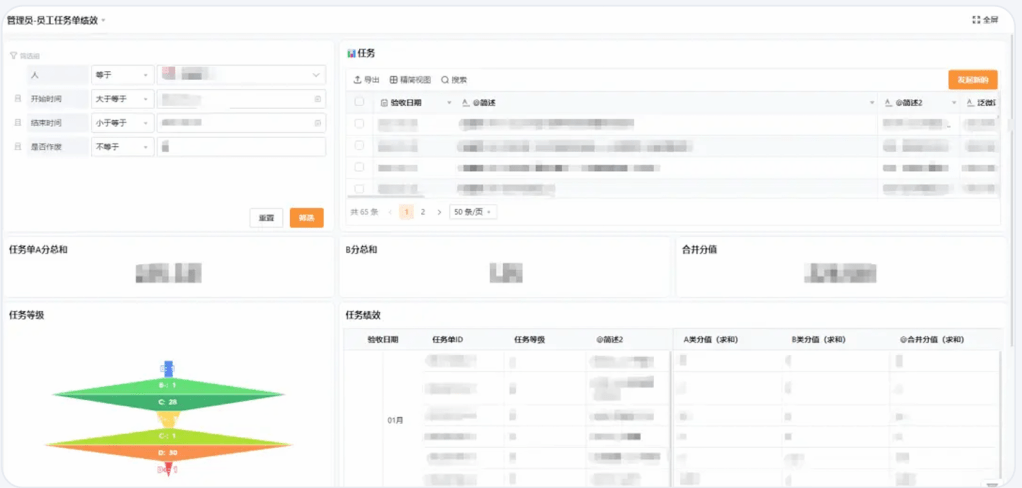Expand the 50 条/页 page size dropdown

pyautogui.click(x=473, y=212)
